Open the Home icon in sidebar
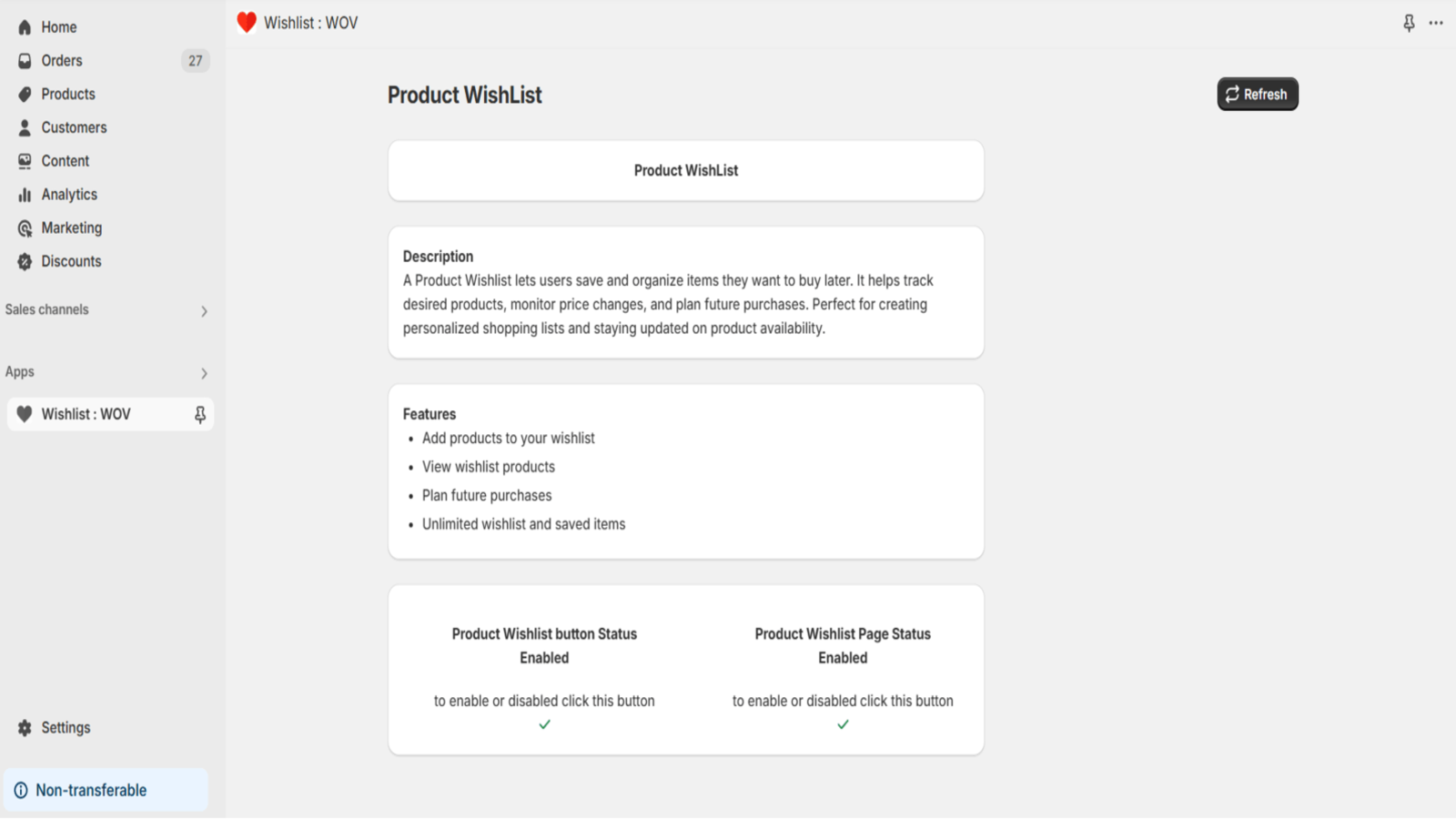 pyautogui.click(x=24, y=26)
